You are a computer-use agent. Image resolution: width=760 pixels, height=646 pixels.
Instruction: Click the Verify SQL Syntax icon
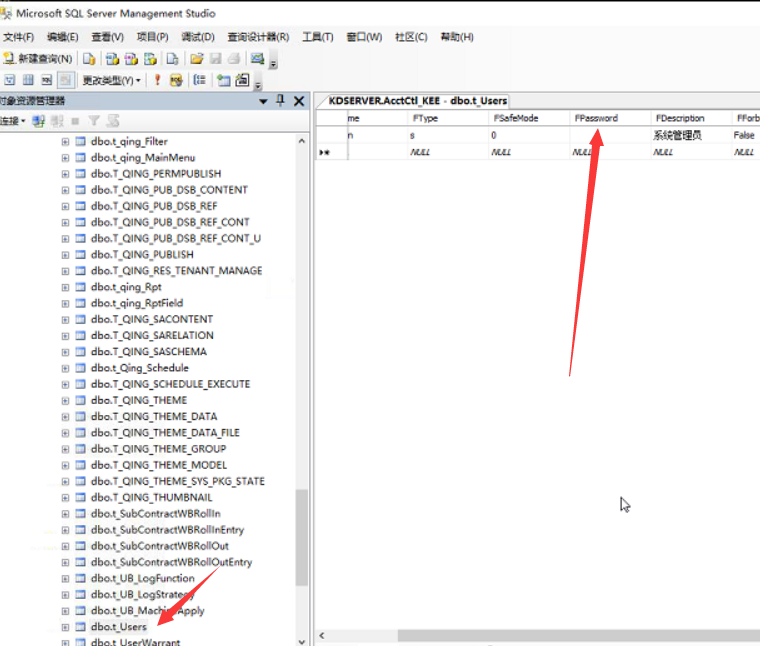coord(176,80)
